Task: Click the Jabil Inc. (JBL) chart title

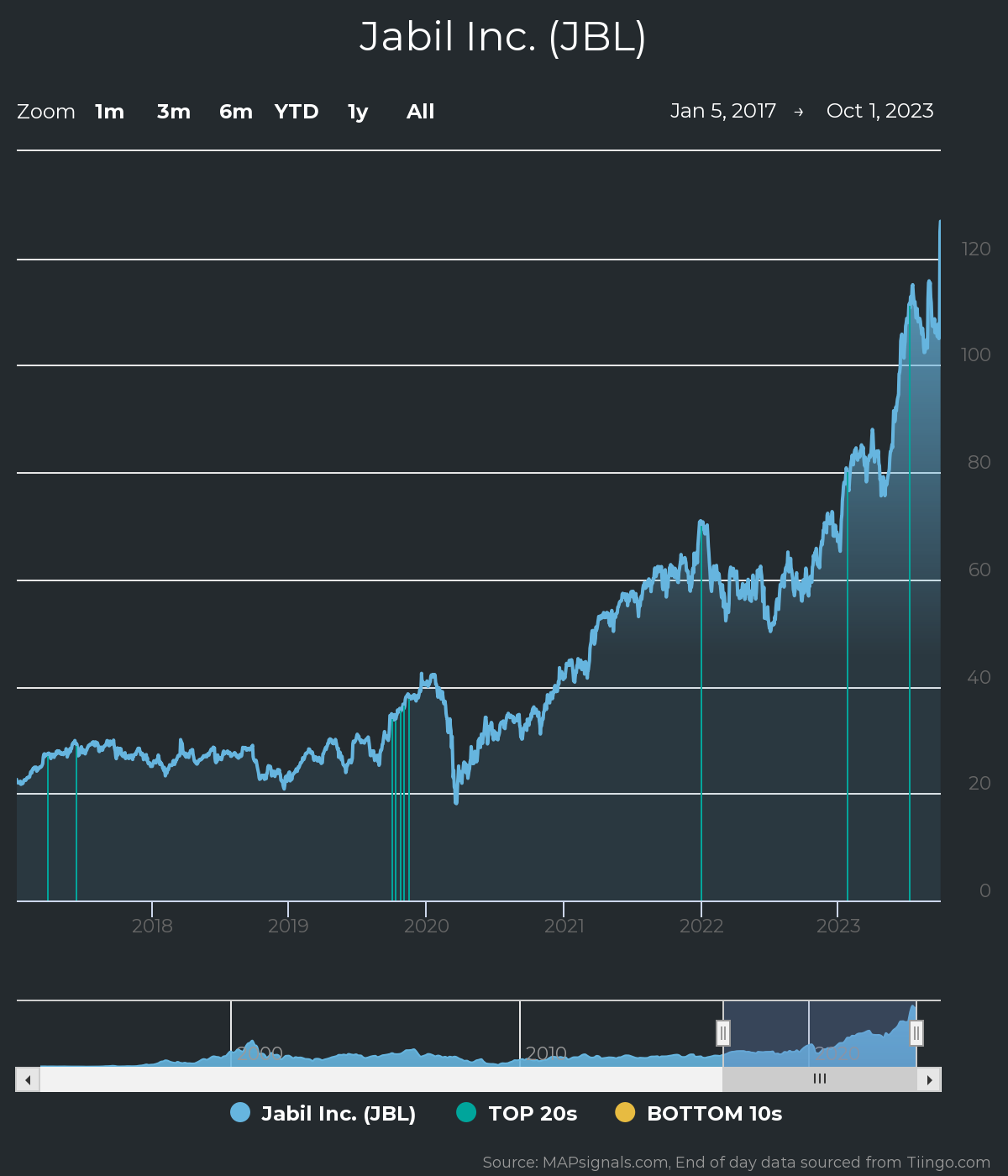Action: [502, 37]
